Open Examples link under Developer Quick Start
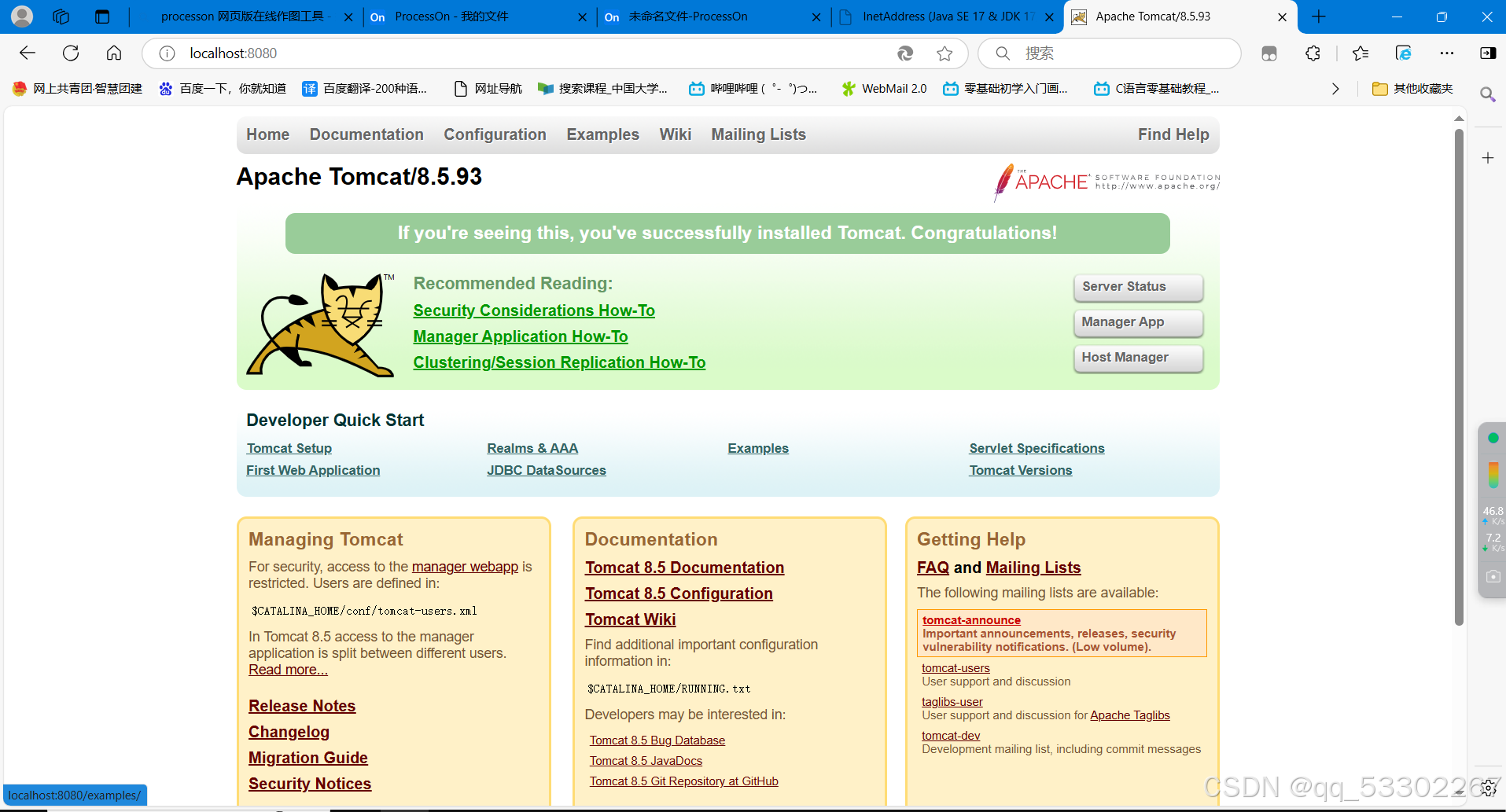The image size is (1506, 812). [758, 448]
